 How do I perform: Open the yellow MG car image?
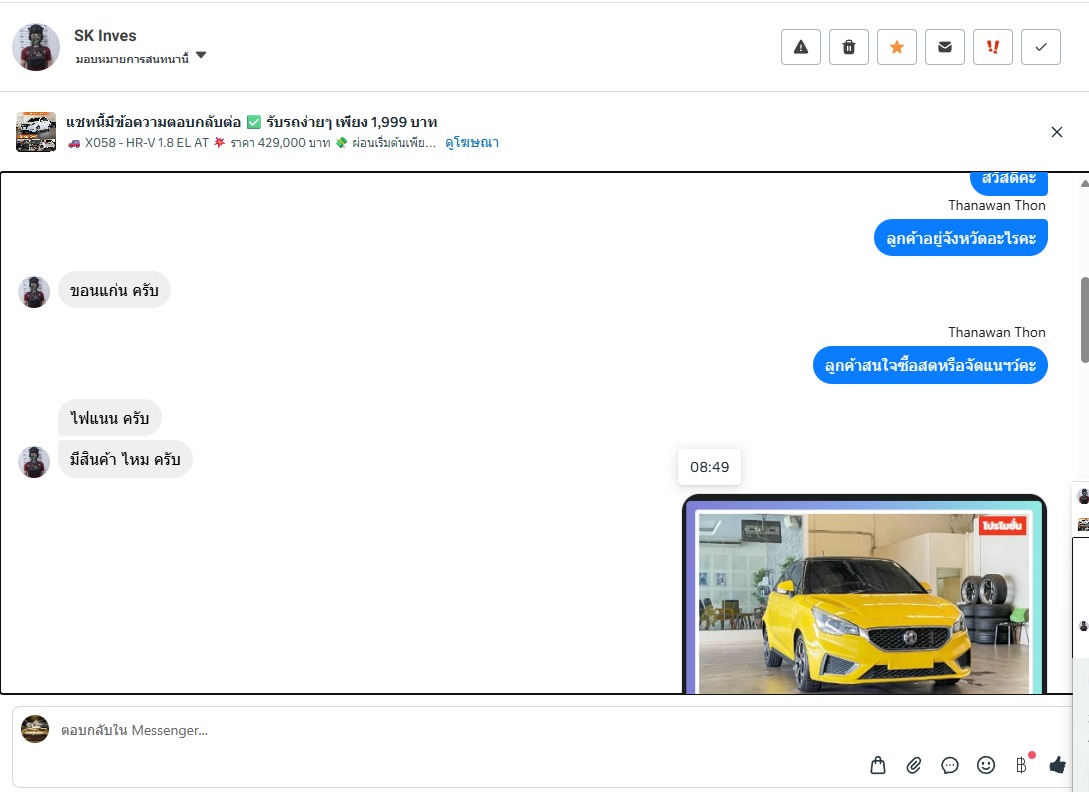[864, 598]
